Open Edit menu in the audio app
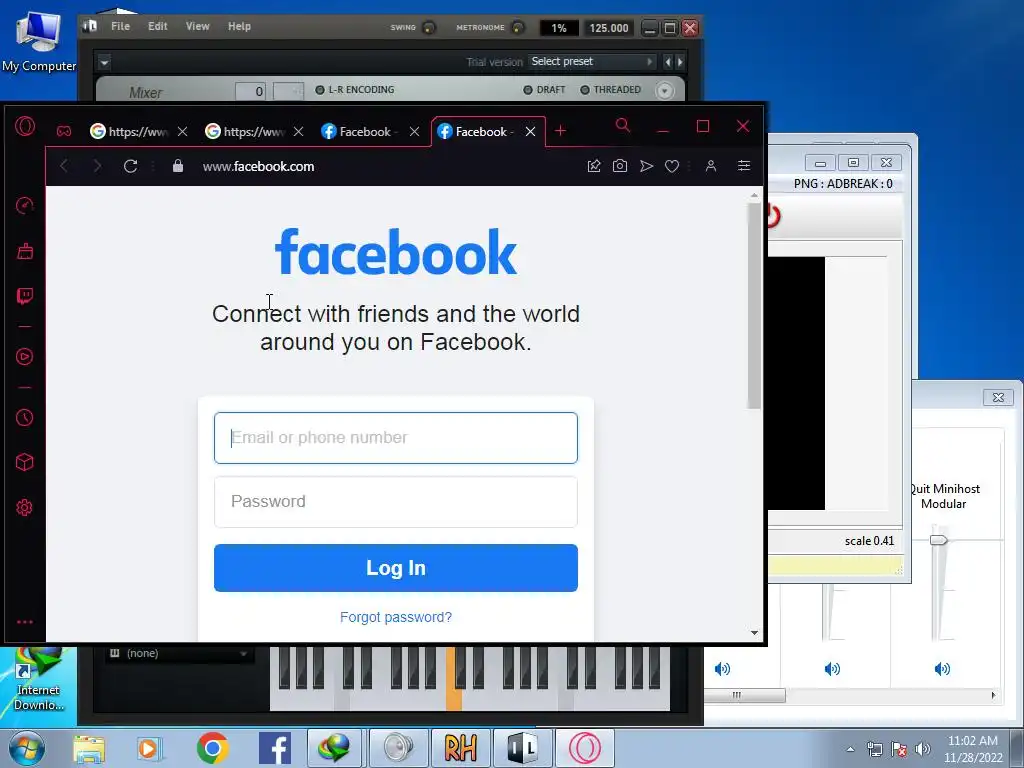The image size is (1024, 768). 157,26
